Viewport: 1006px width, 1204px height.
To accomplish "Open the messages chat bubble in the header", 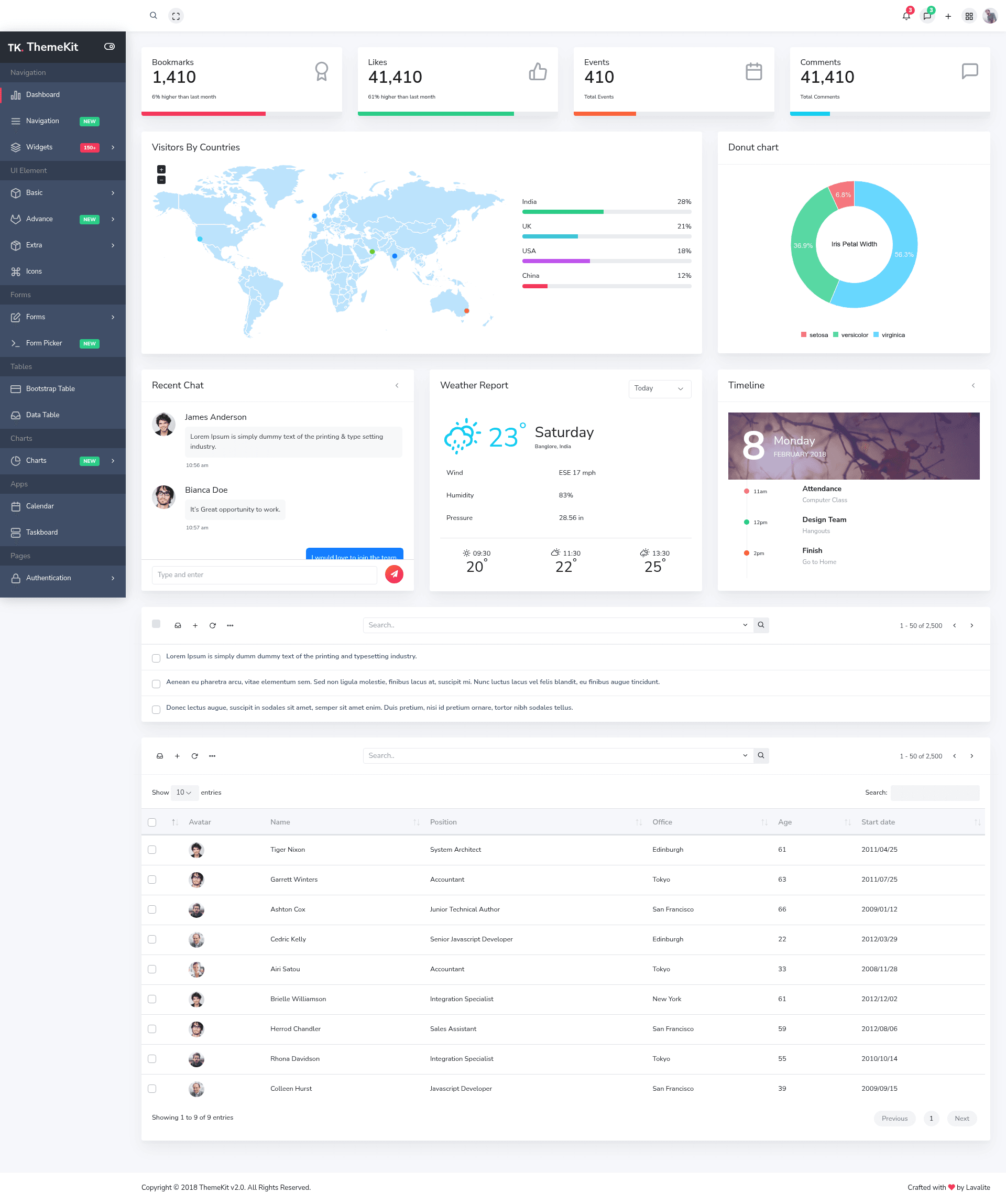I will tap(927, 16).
